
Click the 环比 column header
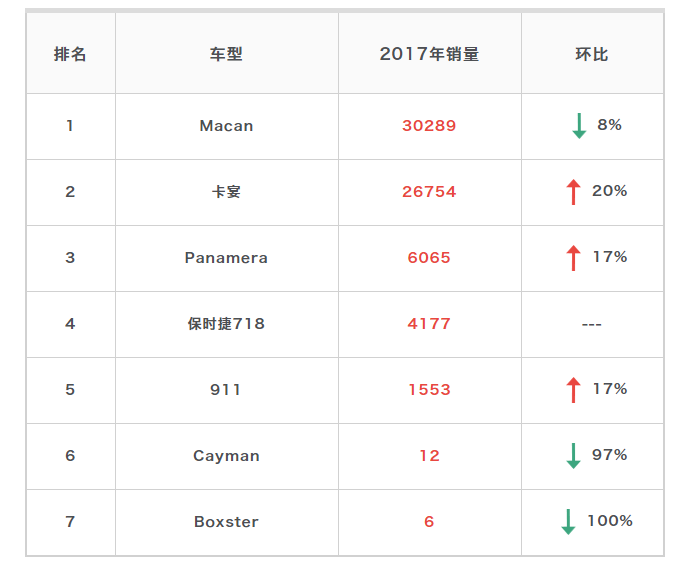(591, 54)
